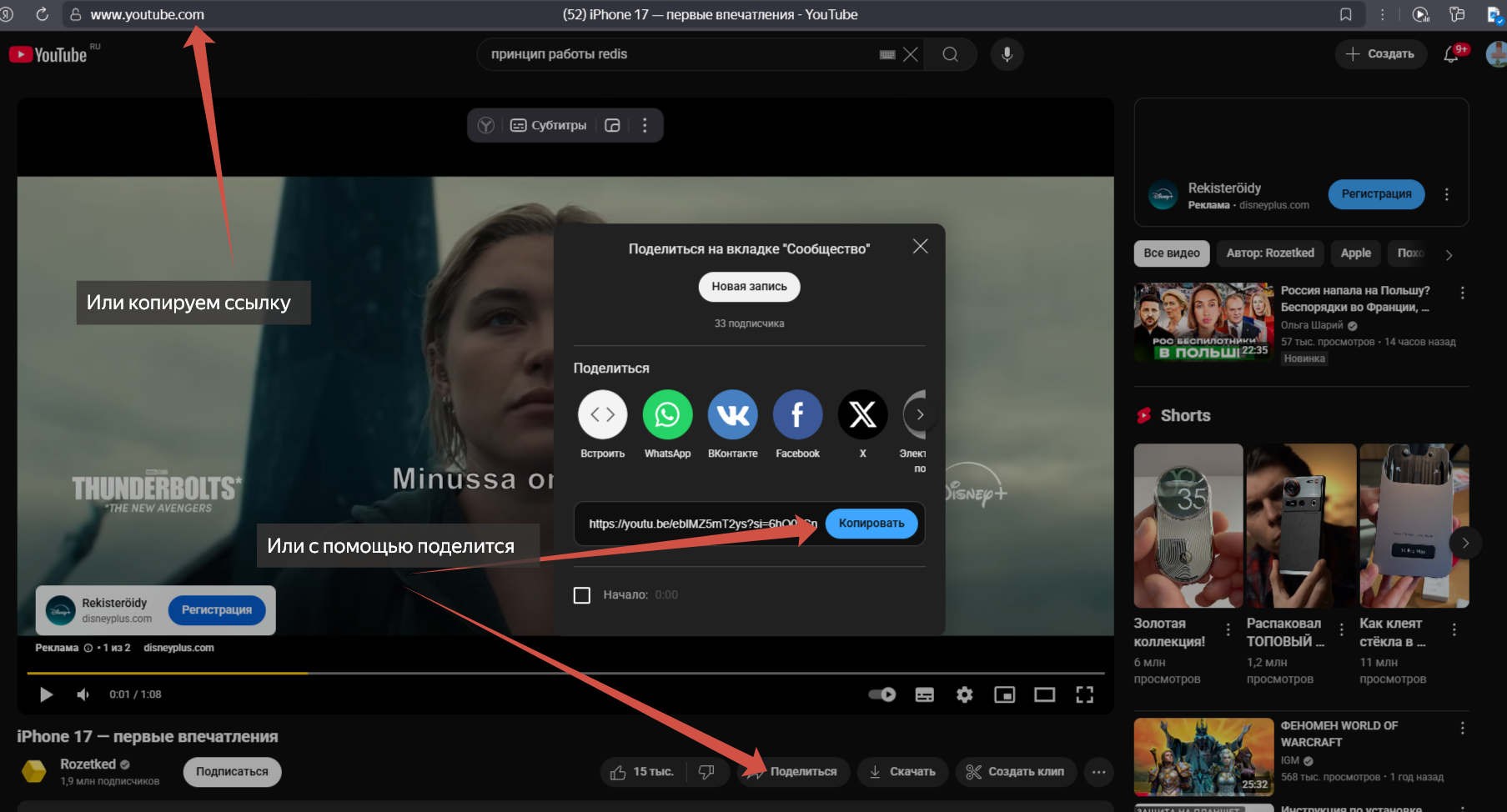Click the 'Новая запись' button
Screen dimensions: 1507x812
(749, 287)
